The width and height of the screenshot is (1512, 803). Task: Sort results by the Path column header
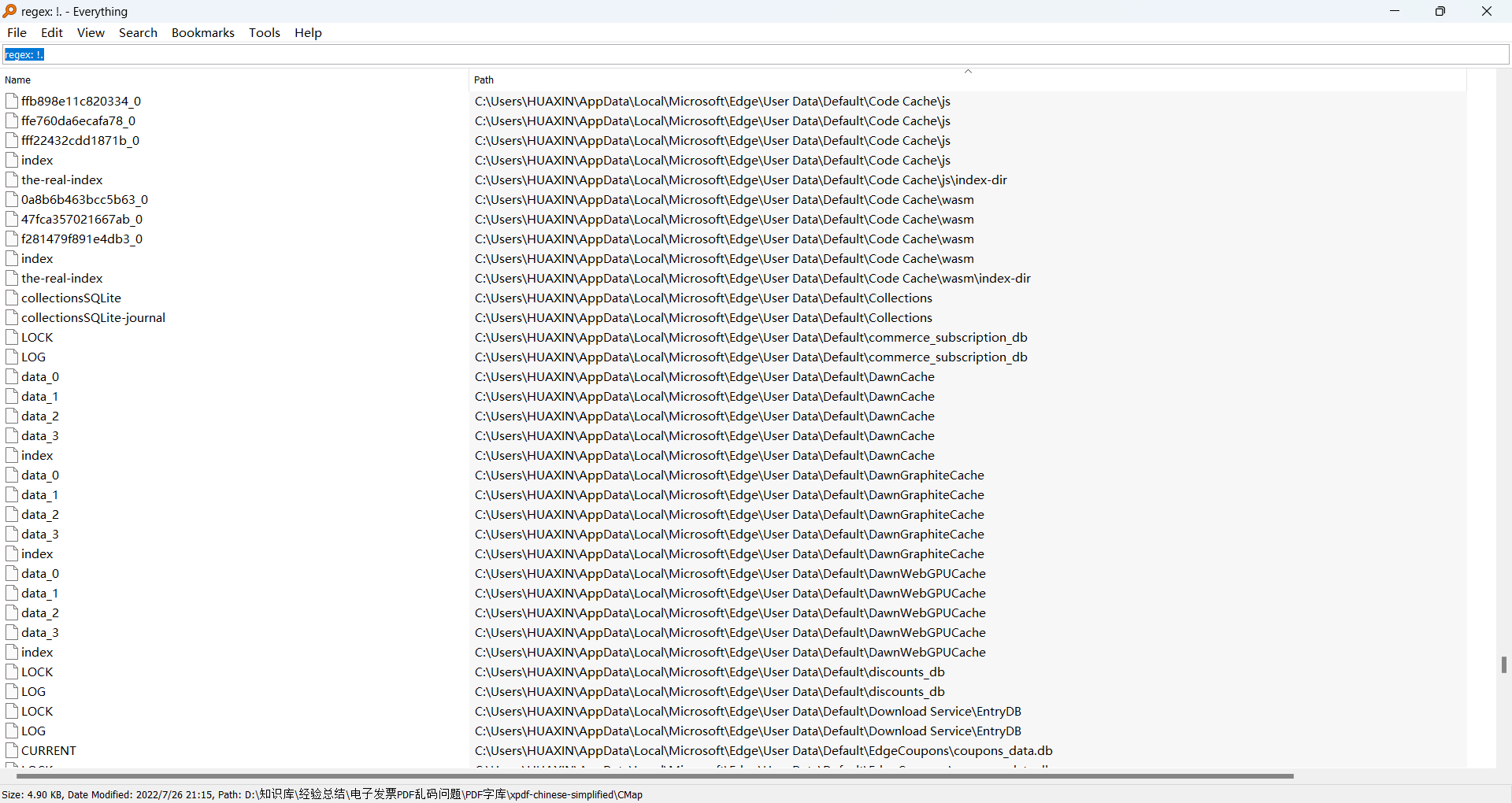point(968,80)
